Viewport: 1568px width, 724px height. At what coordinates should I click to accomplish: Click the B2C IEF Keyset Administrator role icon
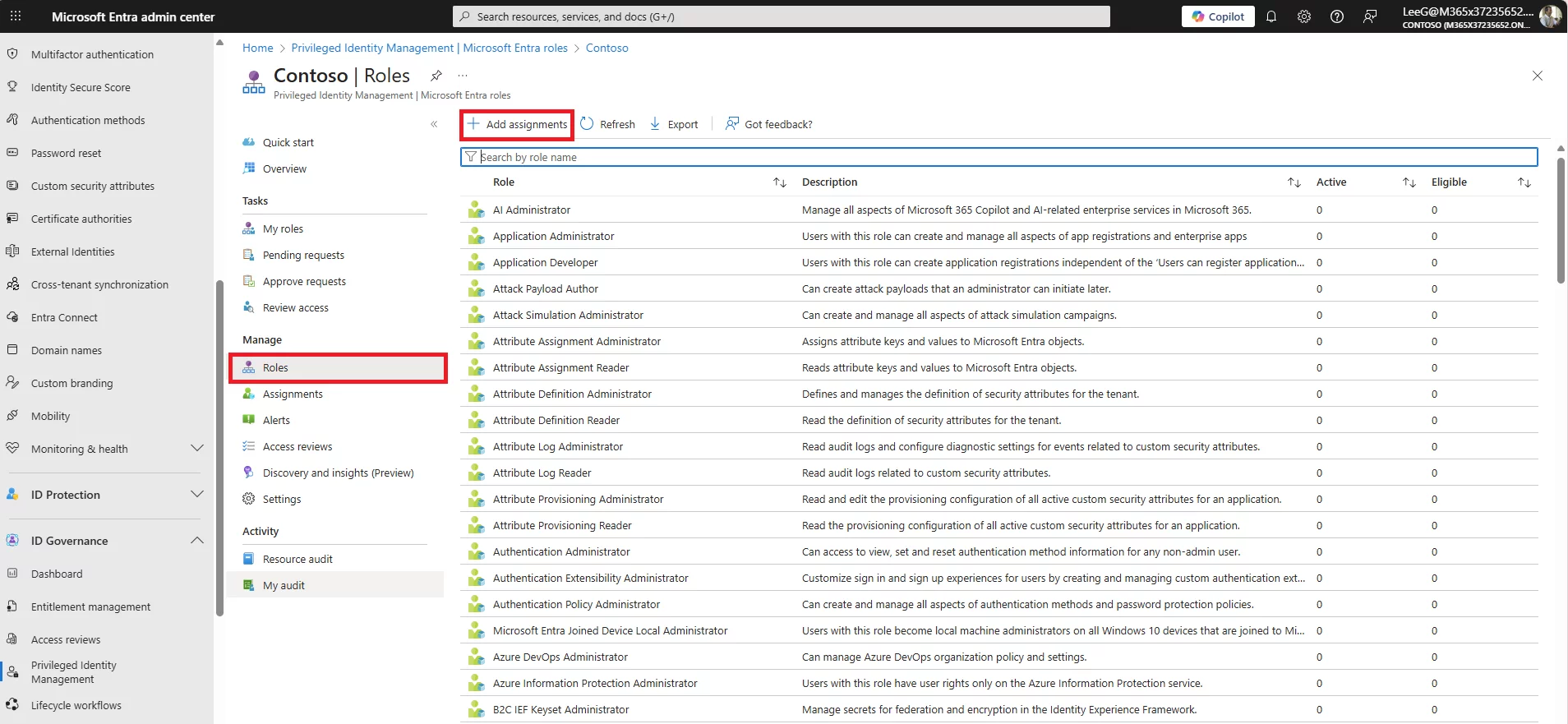tap(476, 709)
